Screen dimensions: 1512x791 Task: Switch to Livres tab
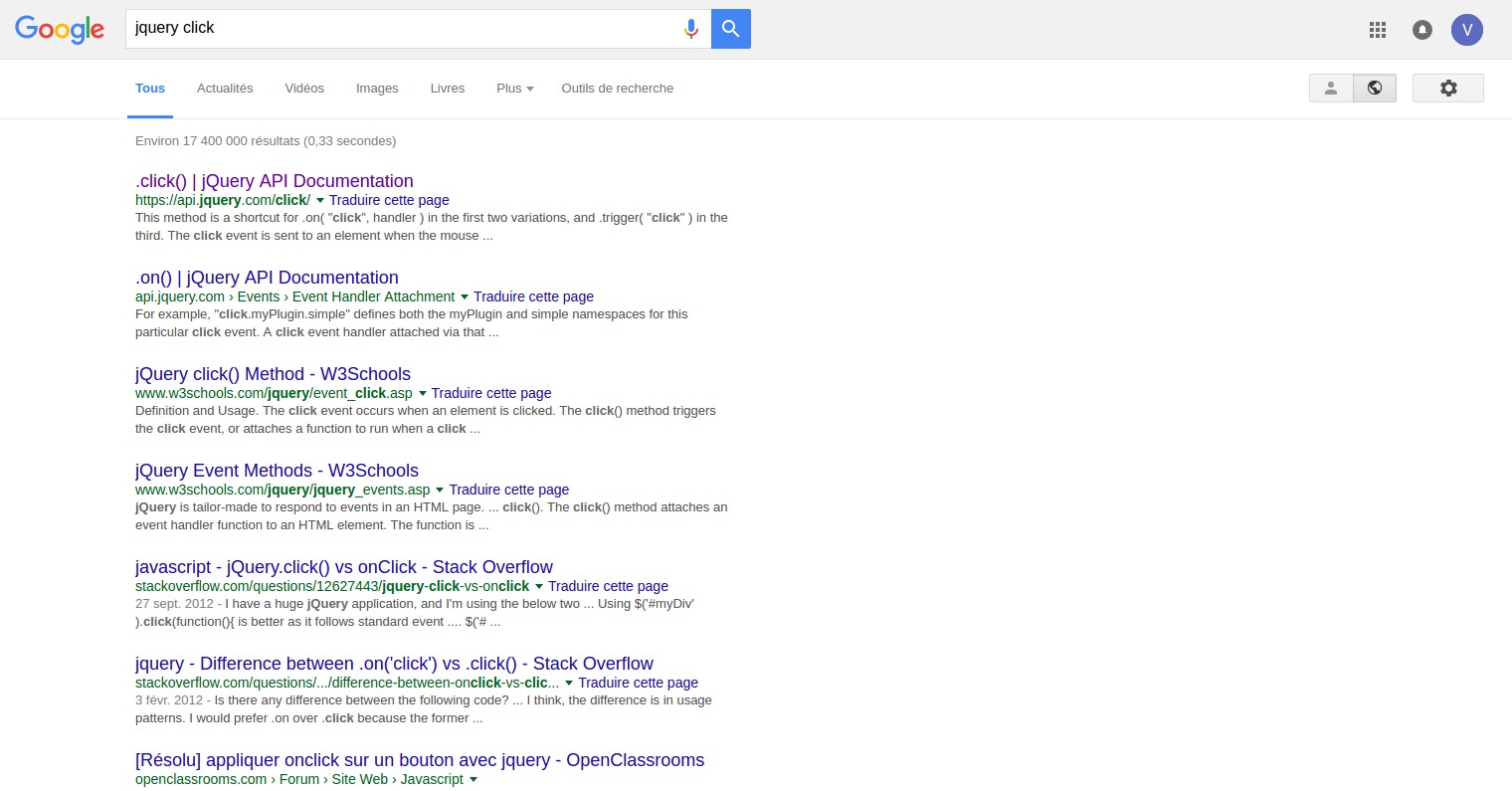pyautogui.click(x=448, y=89)
